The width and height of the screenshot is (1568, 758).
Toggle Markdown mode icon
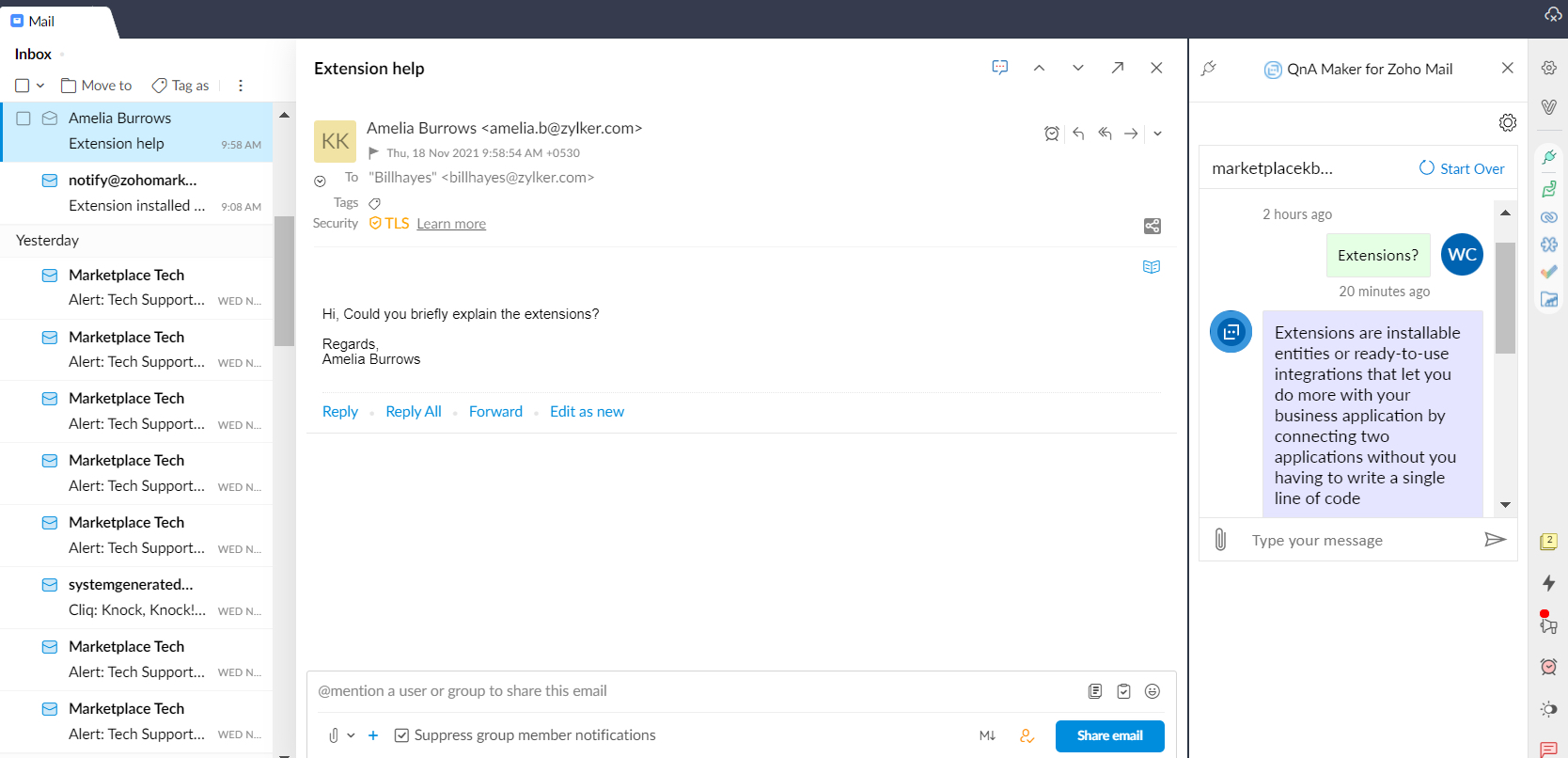(987, 735)
